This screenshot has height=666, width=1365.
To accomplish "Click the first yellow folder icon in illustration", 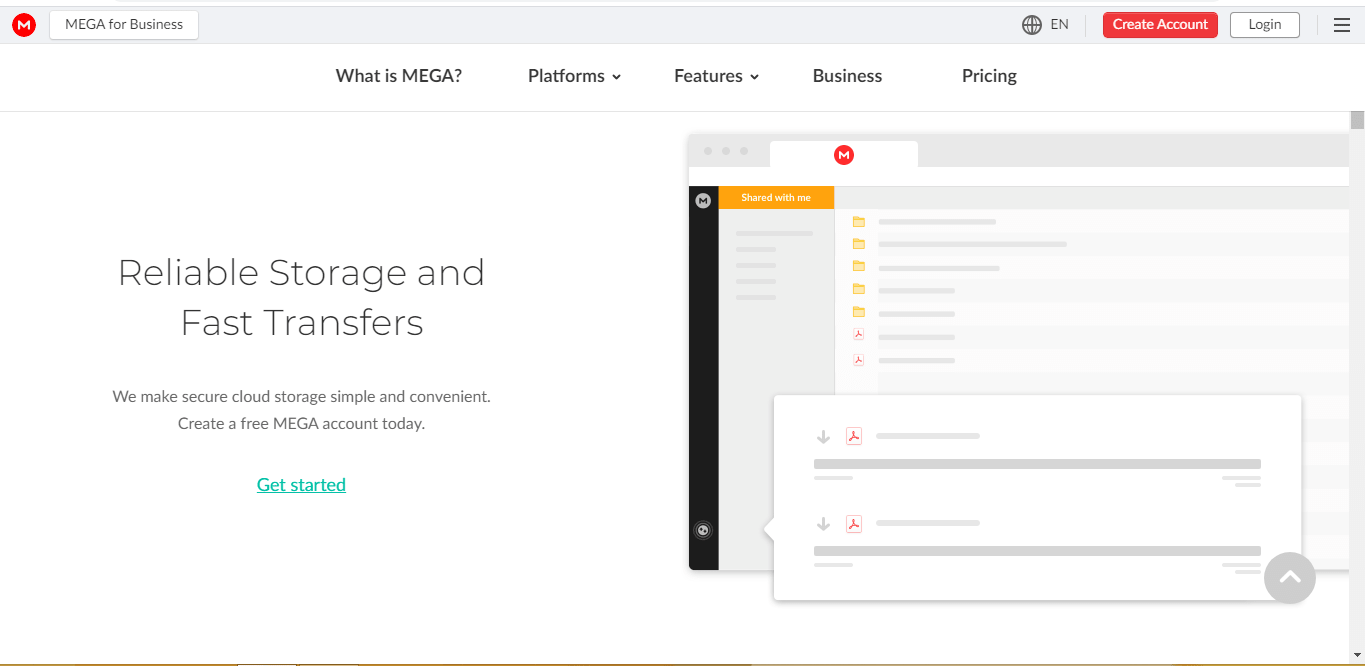I will (858, 222).
